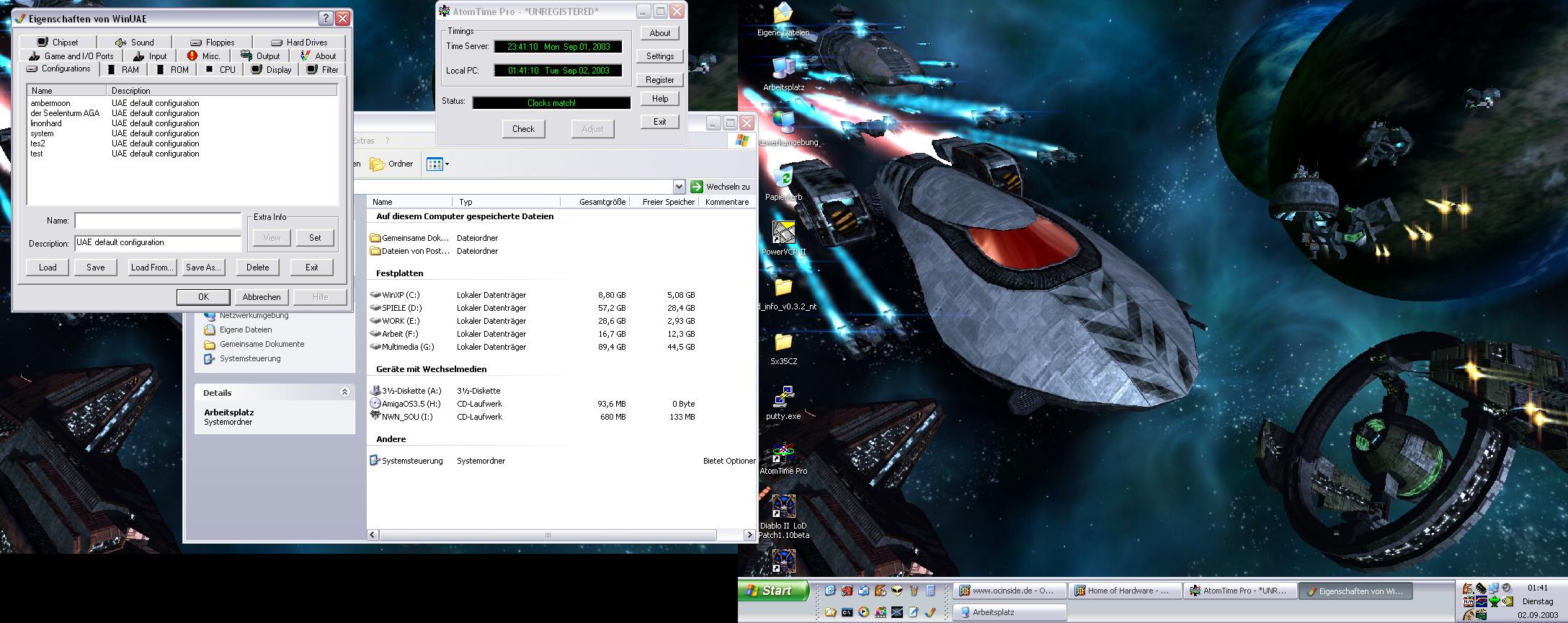The width and height of the screenshot is (1568, 623).
Task: Open the Papierkorb recycle bin
Action: (x=783, y=177)
